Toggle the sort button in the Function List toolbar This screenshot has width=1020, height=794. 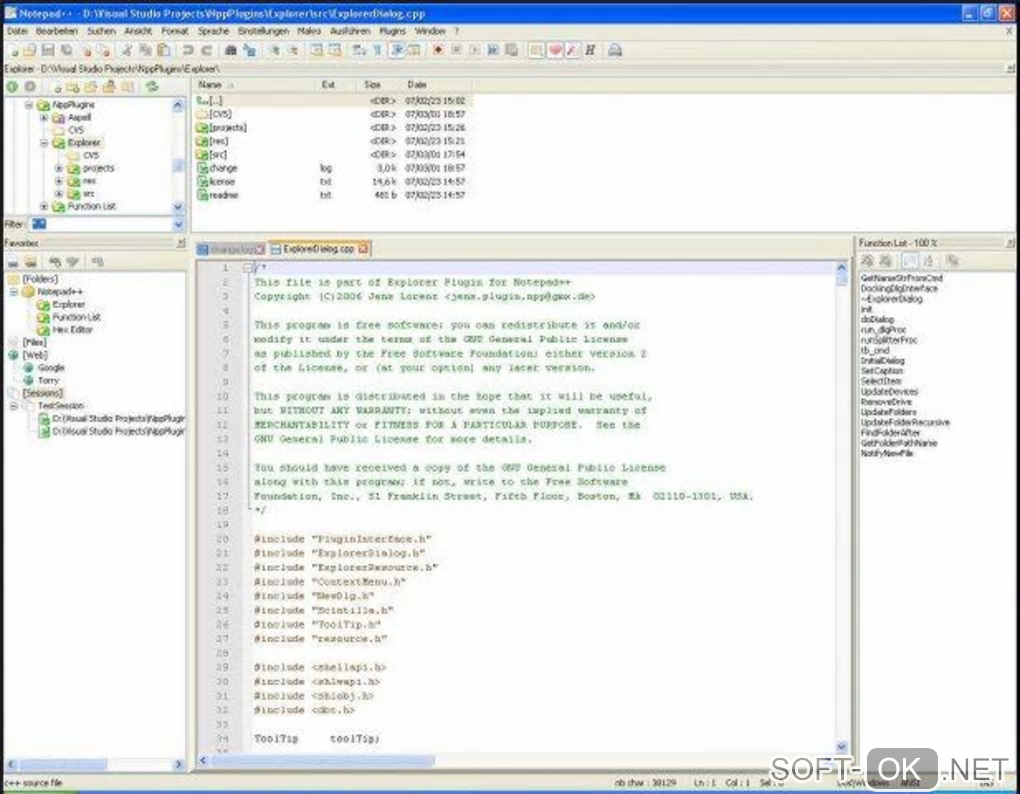[x=928, y=261]
